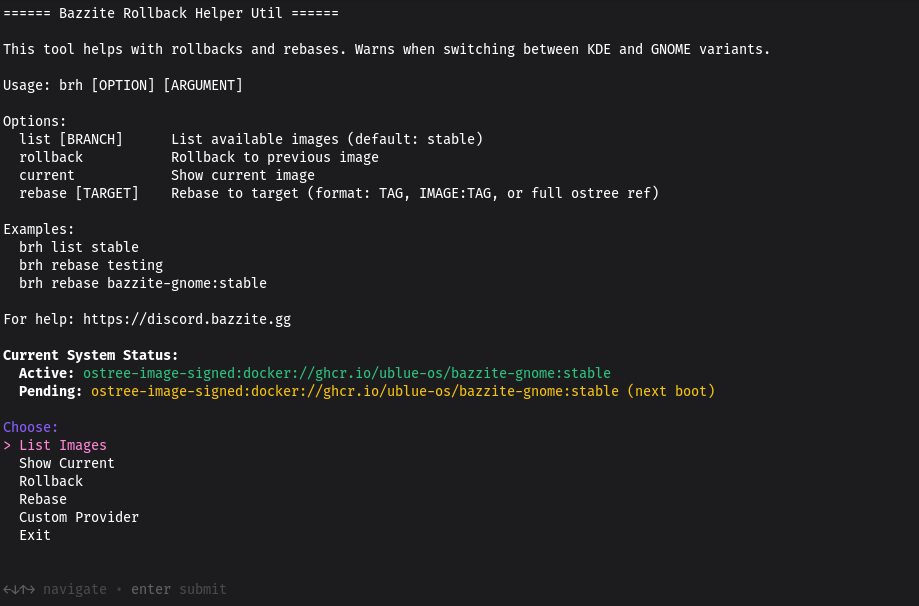Click the pink selection arrow beside List Images

click(7, 445)
